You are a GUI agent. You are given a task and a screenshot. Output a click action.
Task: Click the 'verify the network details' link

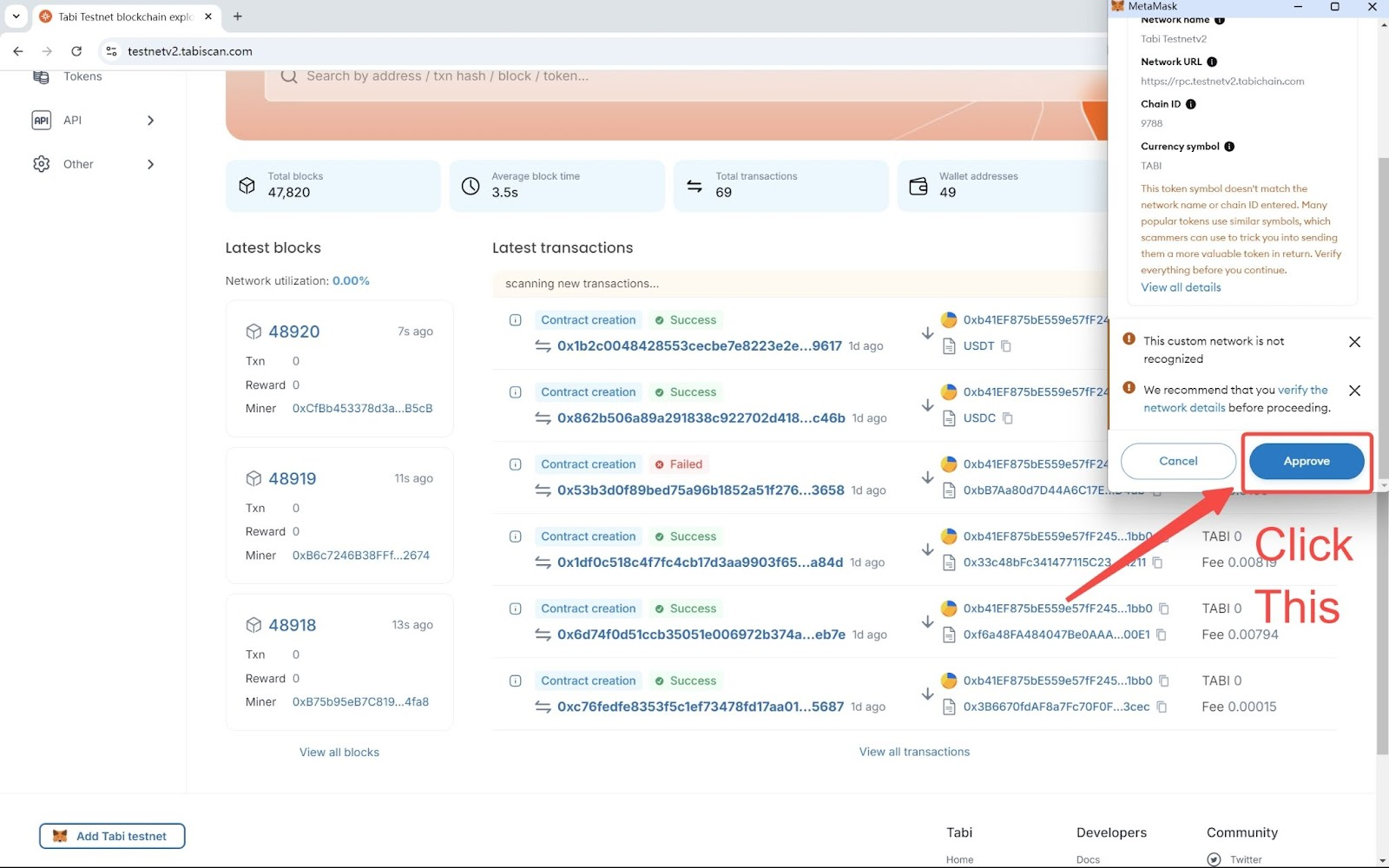pyautogui.click(x=1236, y=399)
